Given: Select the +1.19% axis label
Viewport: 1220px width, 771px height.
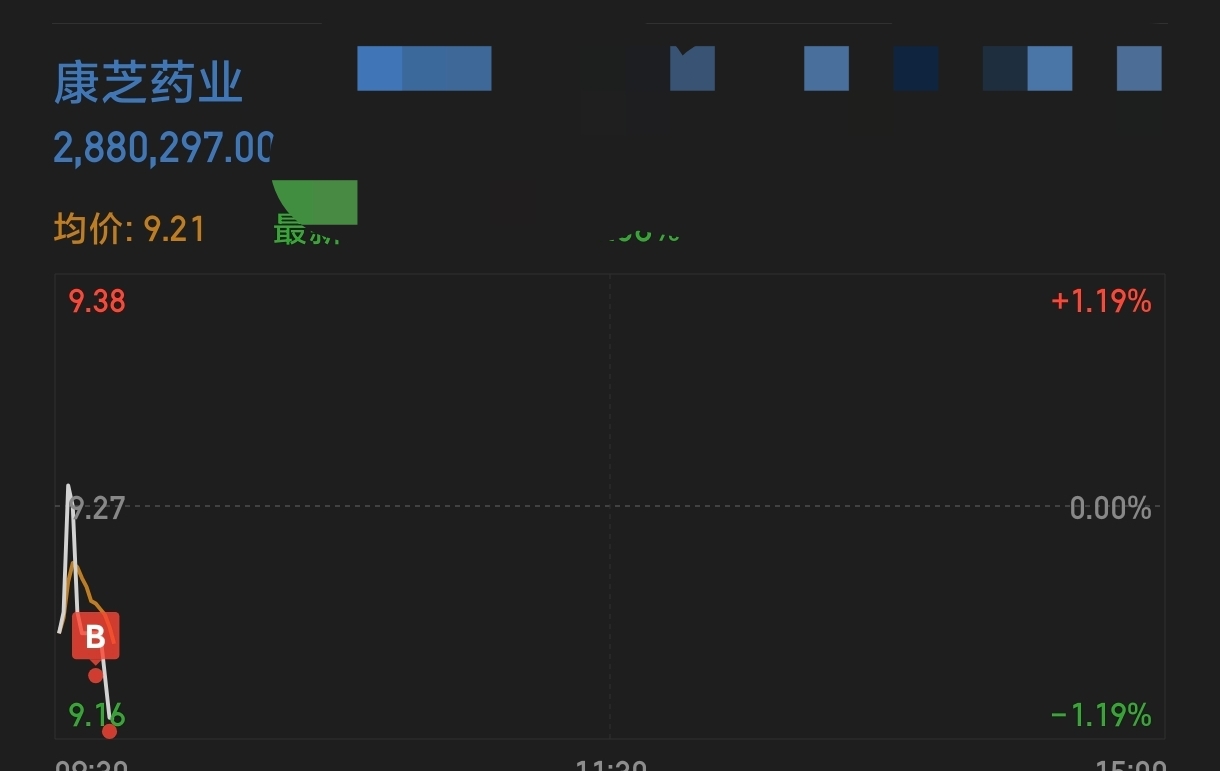Looking at the screenshot, I should pos(1101,301).
